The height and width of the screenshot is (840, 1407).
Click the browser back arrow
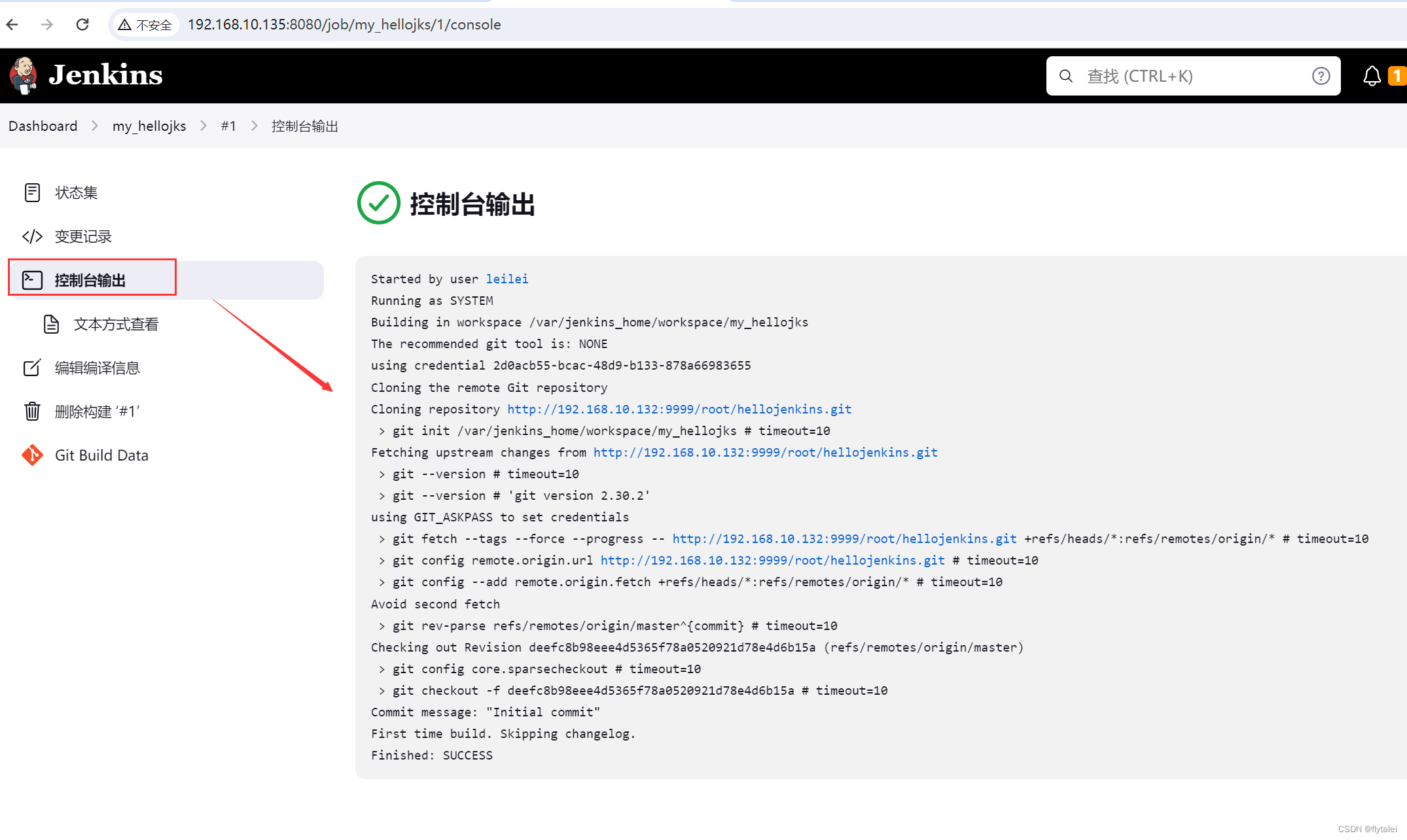pos(12,25)
